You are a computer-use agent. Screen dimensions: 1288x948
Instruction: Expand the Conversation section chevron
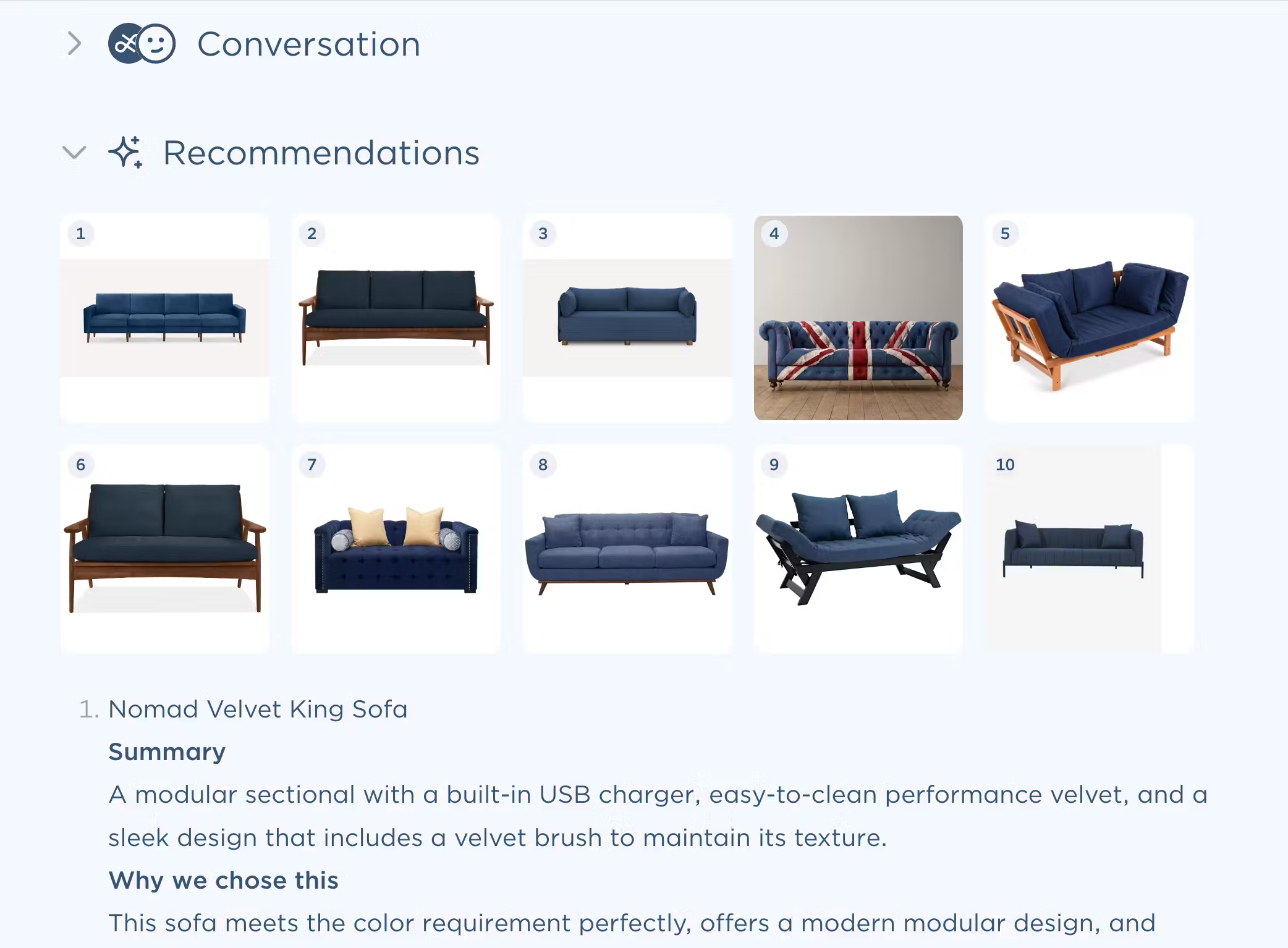(74, 44)
